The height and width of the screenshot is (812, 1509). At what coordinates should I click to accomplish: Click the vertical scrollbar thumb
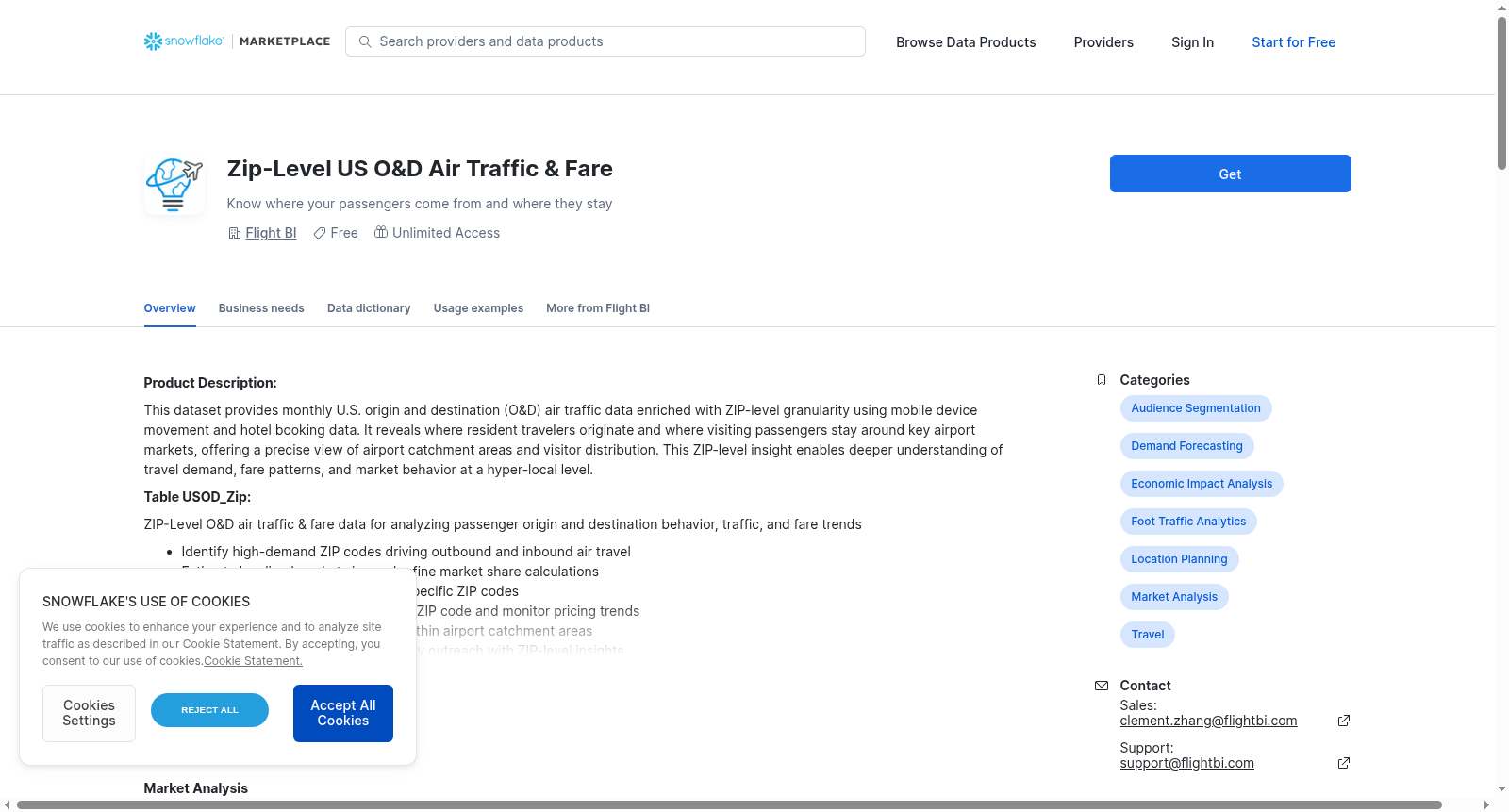tap(1501, 92)
